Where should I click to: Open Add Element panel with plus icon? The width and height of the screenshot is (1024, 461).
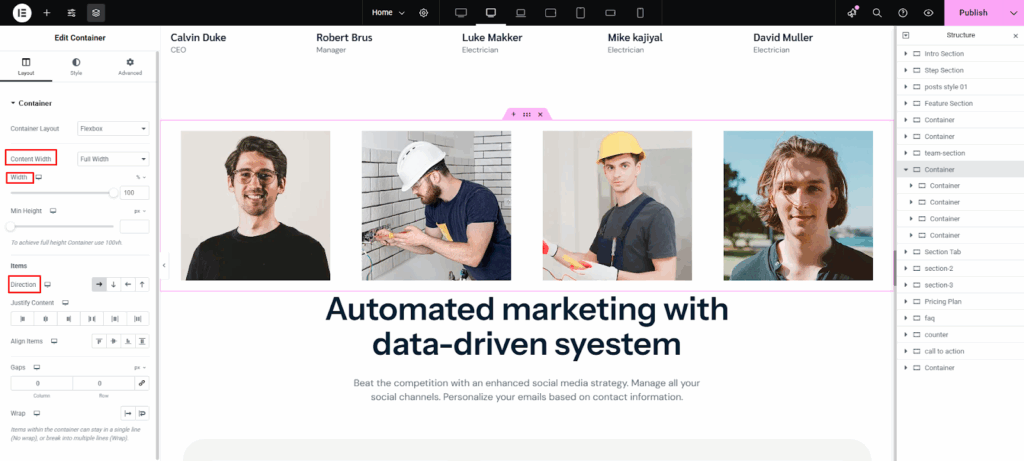(46, 13)
